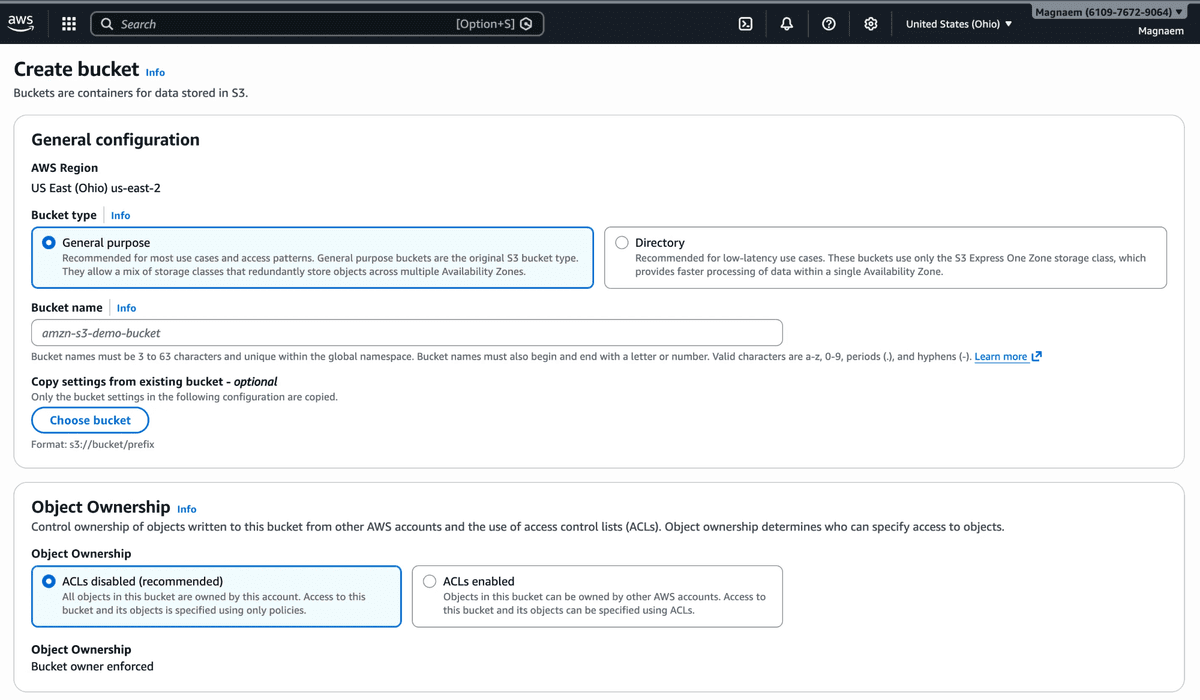Image resolution: width=1200 pixels, height=700 pixels.
Task: Open the Learn more link
Action: (x=1000, y=357)
